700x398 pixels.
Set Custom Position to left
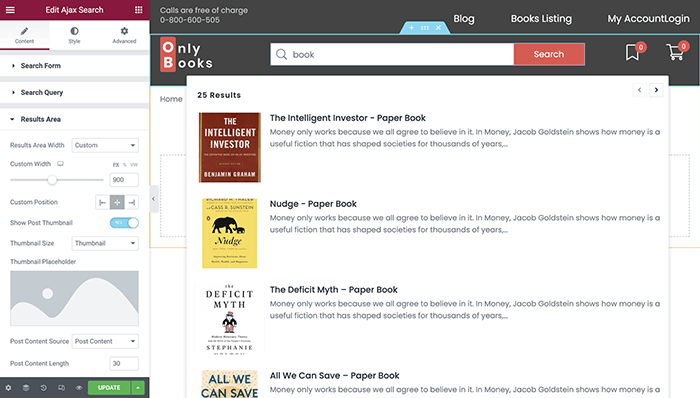pos(103,202)
